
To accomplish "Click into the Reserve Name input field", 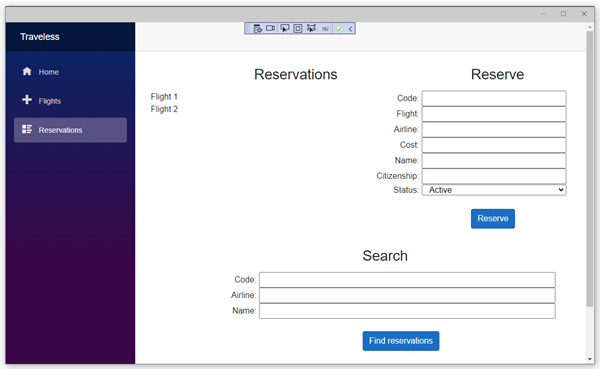I will click(x=494, y=161).
